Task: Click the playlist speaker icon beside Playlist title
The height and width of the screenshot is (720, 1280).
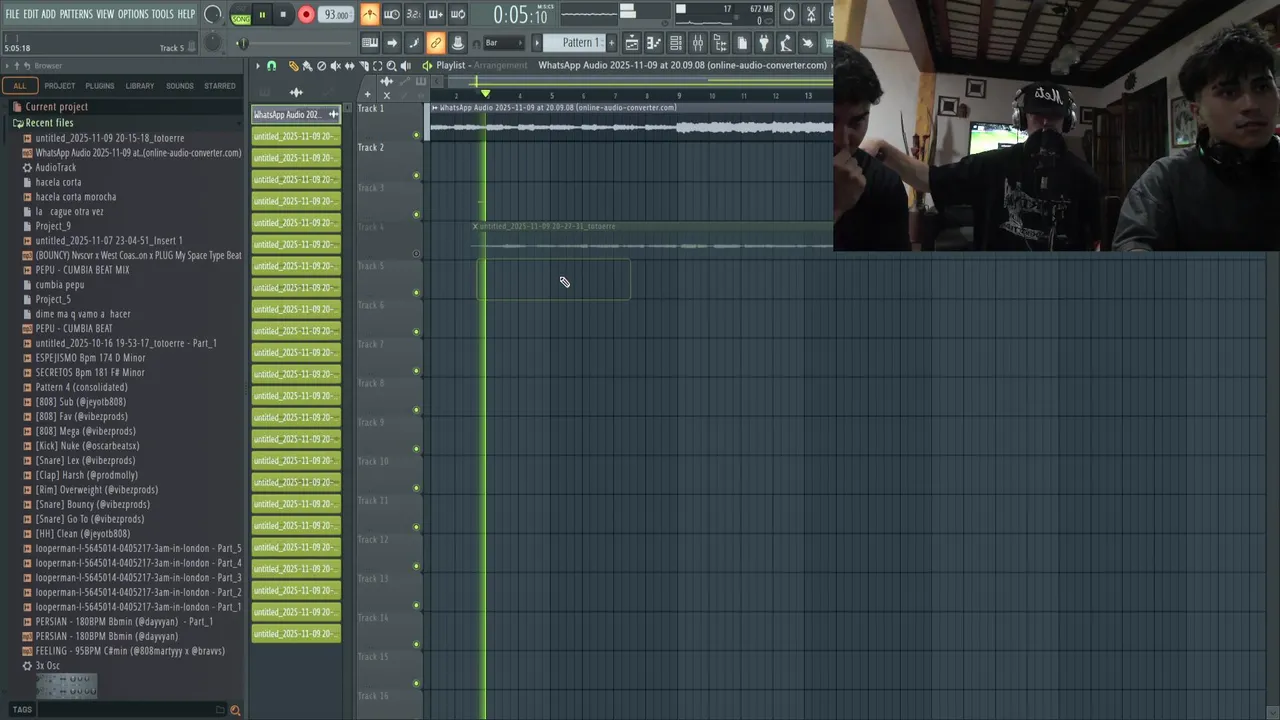Action: (427, 65)
